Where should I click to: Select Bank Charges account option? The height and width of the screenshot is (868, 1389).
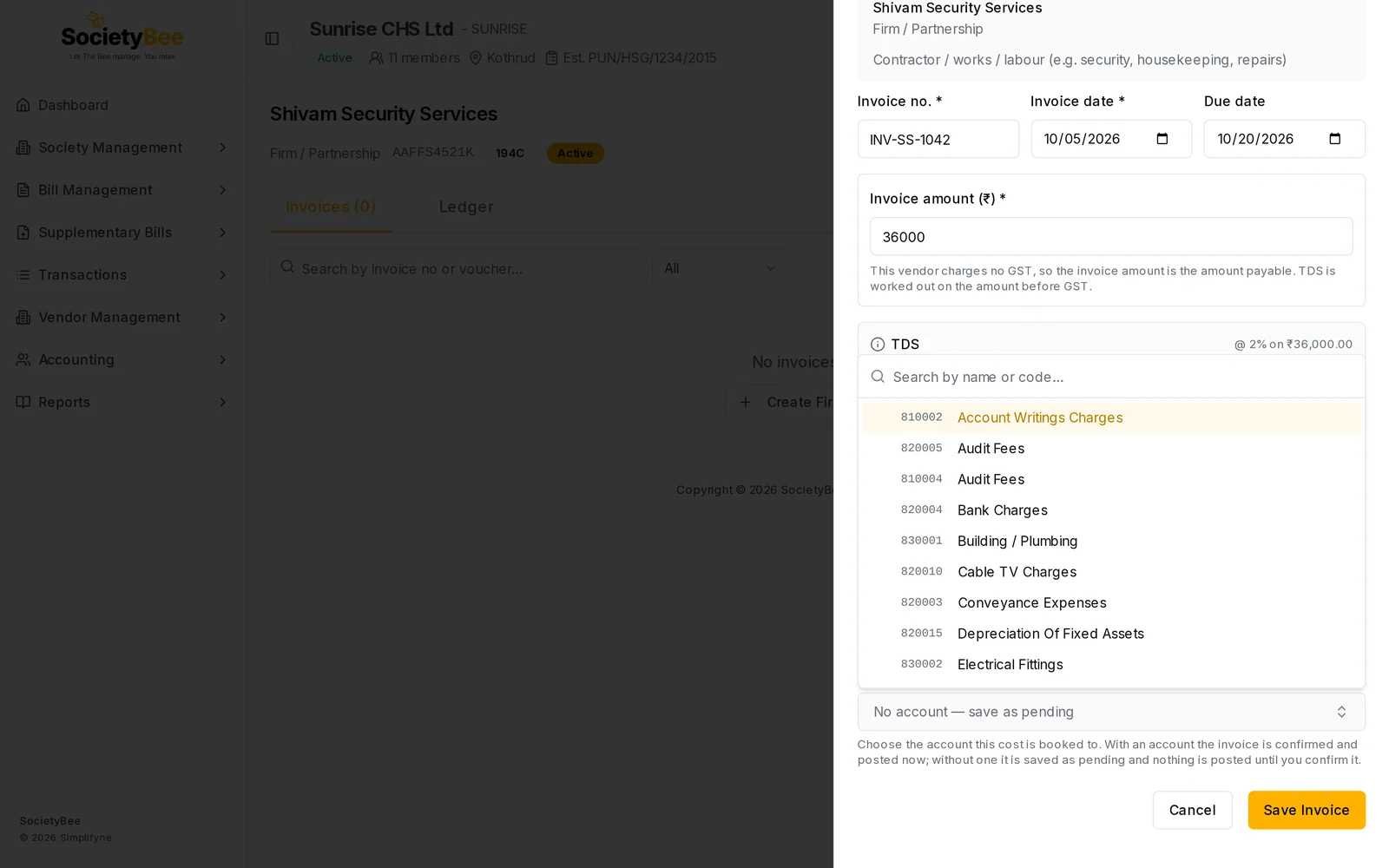[1111, 510]
